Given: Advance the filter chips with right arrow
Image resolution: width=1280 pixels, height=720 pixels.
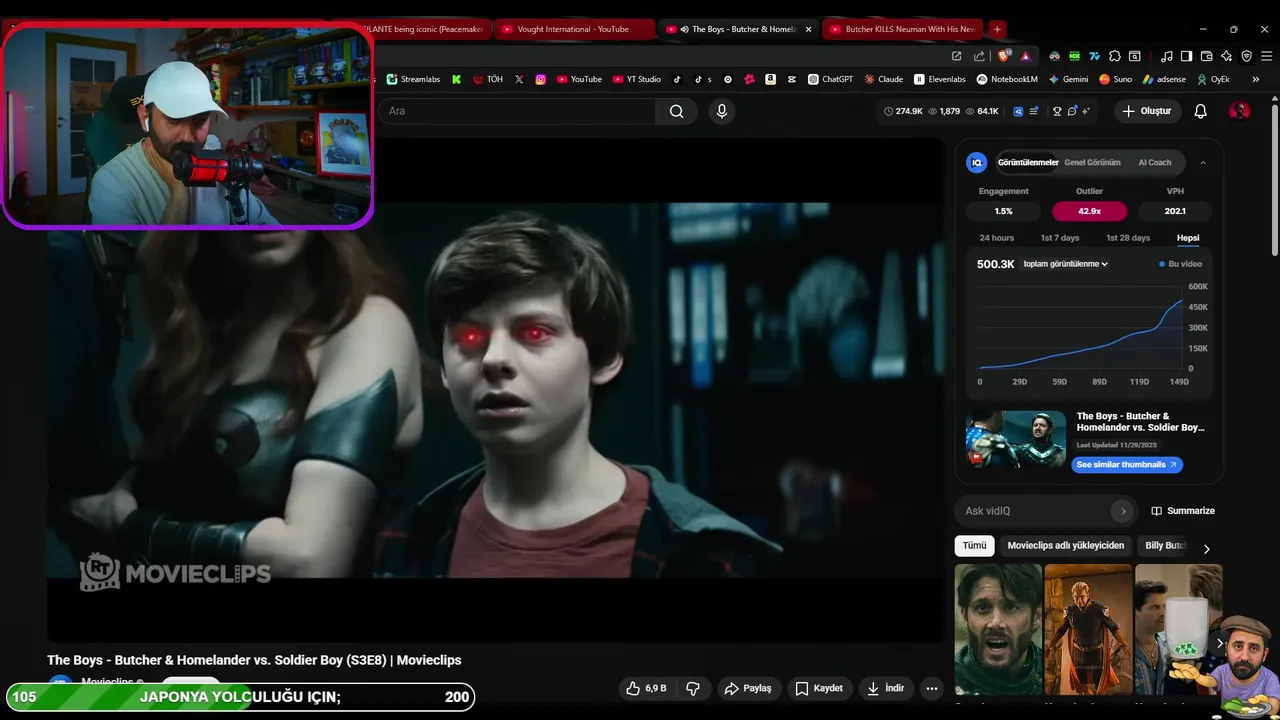Looking at the screenshot, I should [x=1206, y=548].
